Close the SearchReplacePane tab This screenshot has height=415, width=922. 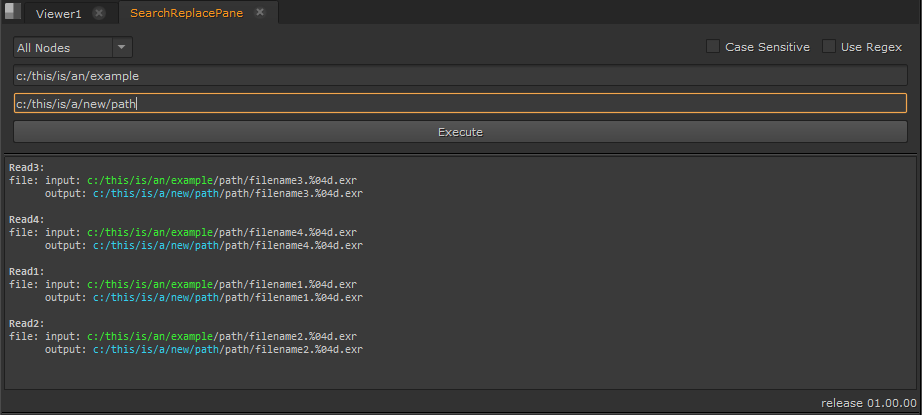click(260, 12)
